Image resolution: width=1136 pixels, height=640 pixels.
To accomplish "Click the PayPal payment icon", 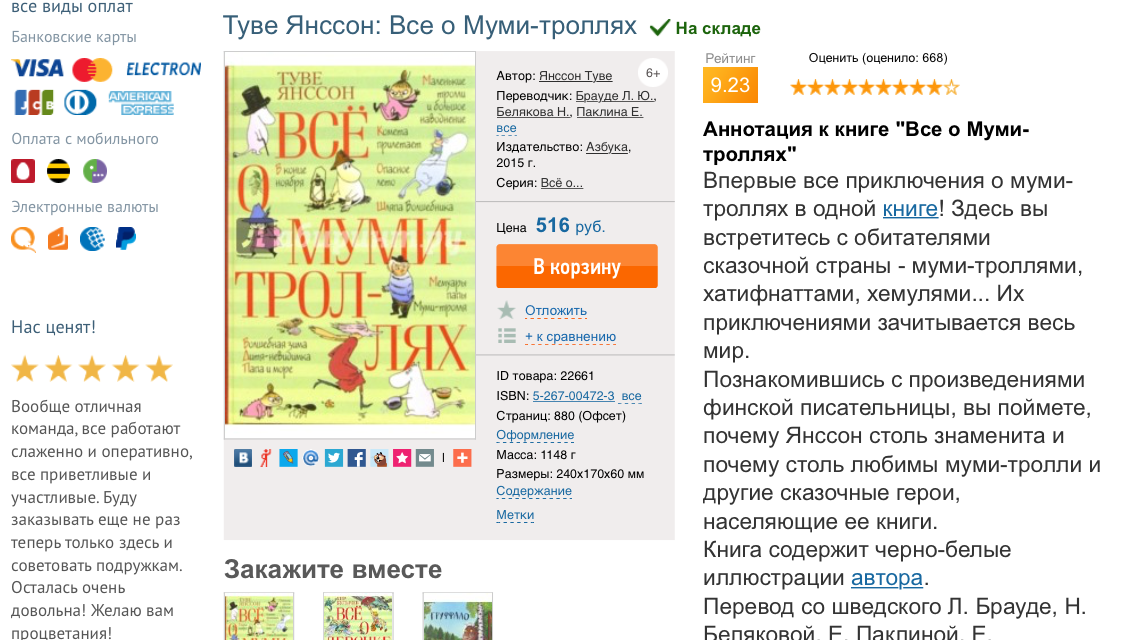I will click(126, 238).
